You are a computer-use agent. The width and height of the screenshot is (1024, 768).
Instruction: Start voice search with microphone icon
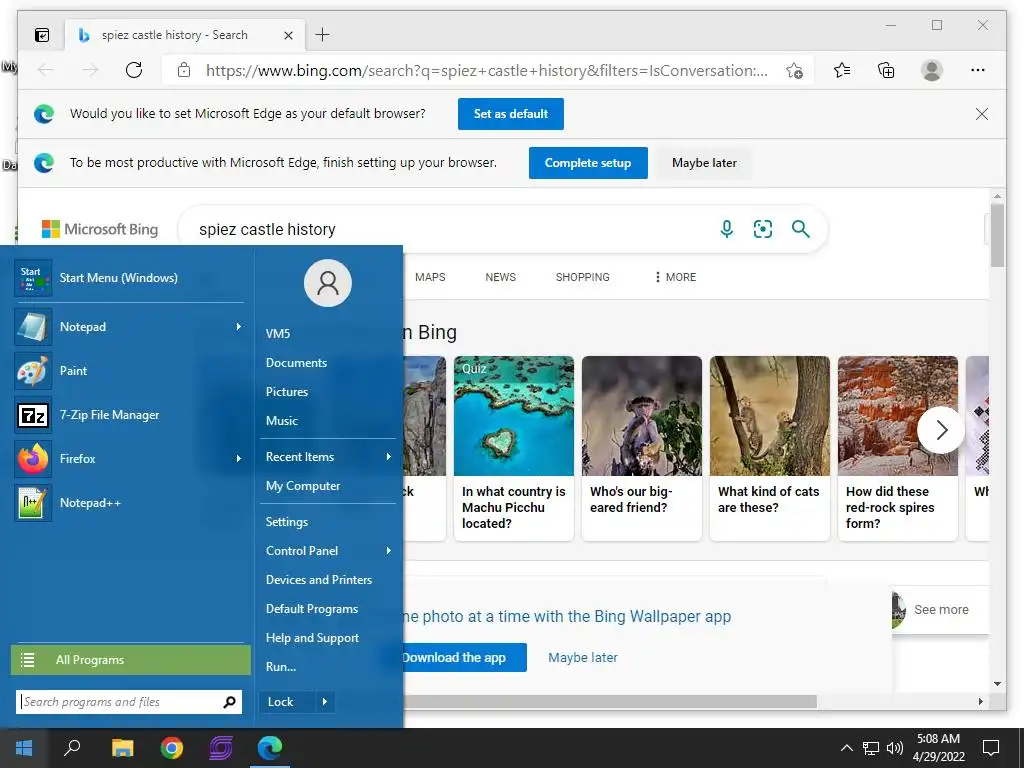727,229
